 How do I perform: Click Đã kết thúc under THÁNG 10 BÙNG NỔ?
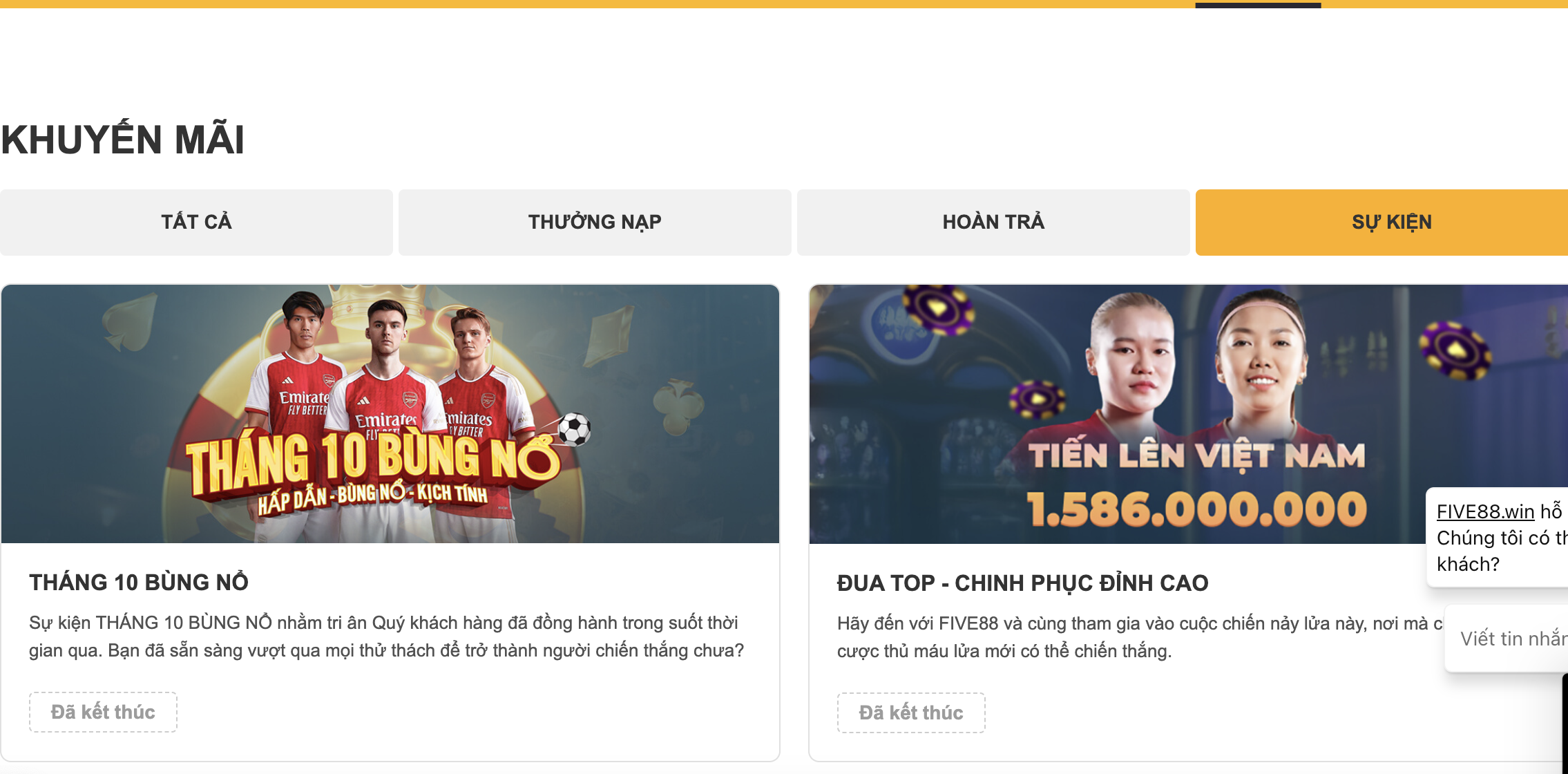(103, 712)
